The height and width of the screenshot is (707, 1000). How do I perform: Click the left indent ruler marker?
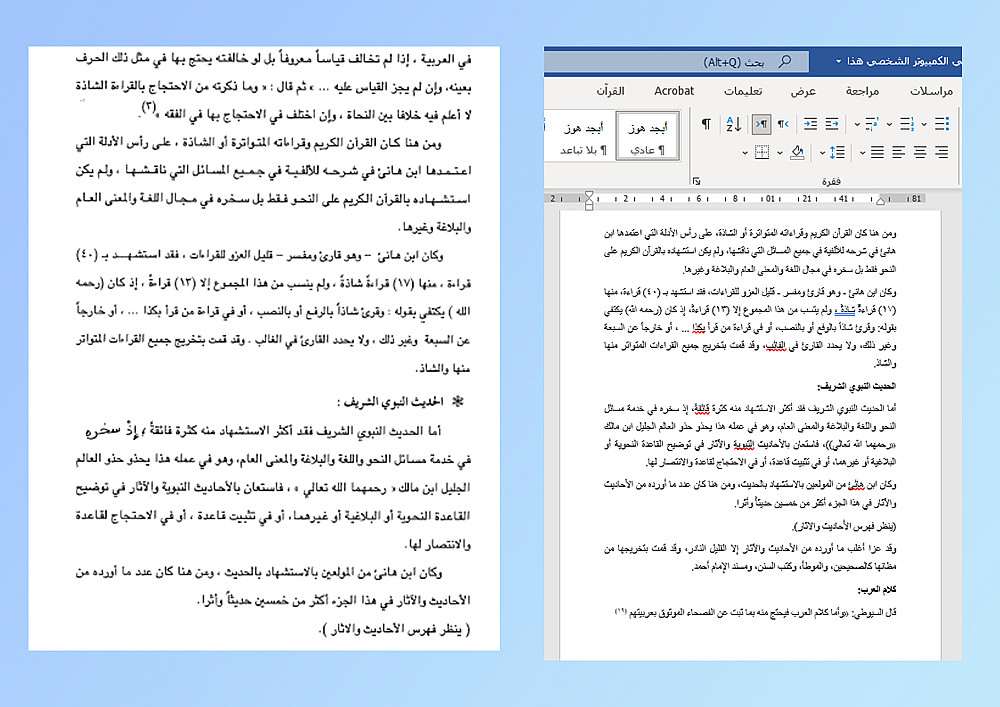589,206
